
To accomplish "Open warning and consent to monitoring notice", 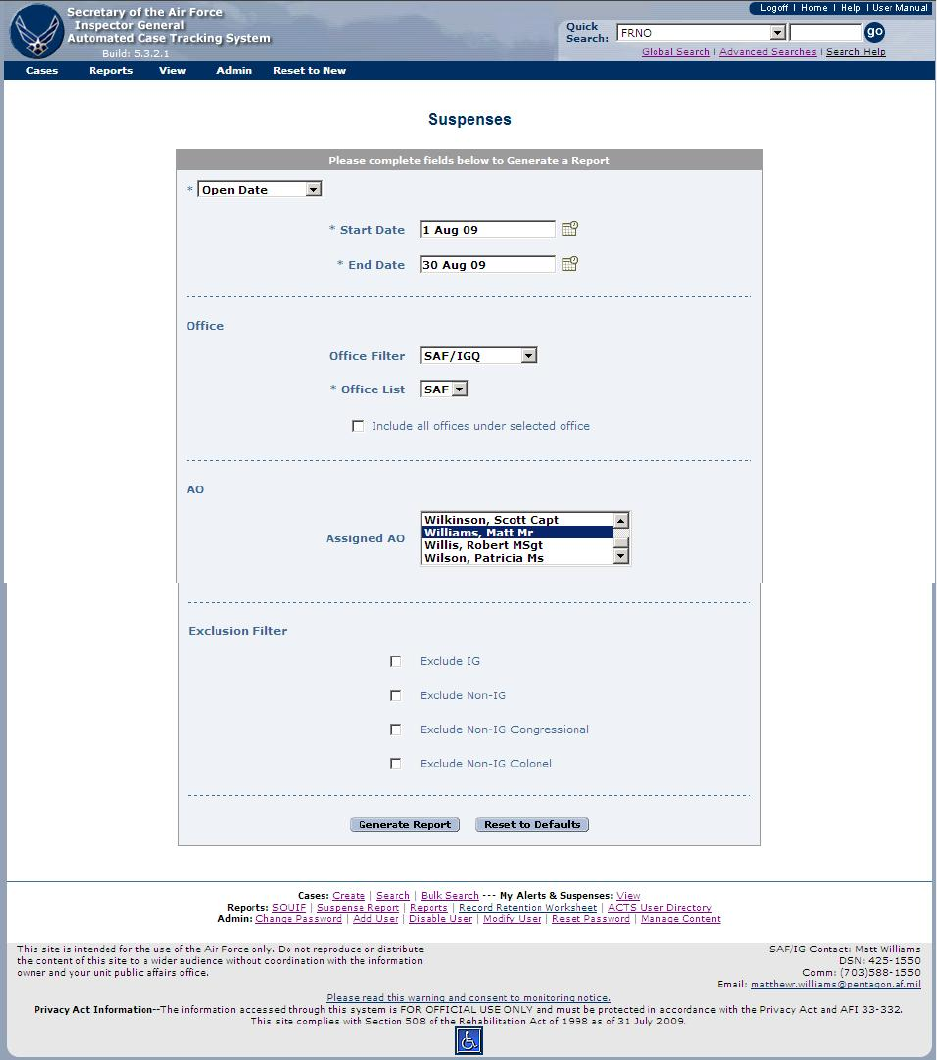I will pos(468,998).
